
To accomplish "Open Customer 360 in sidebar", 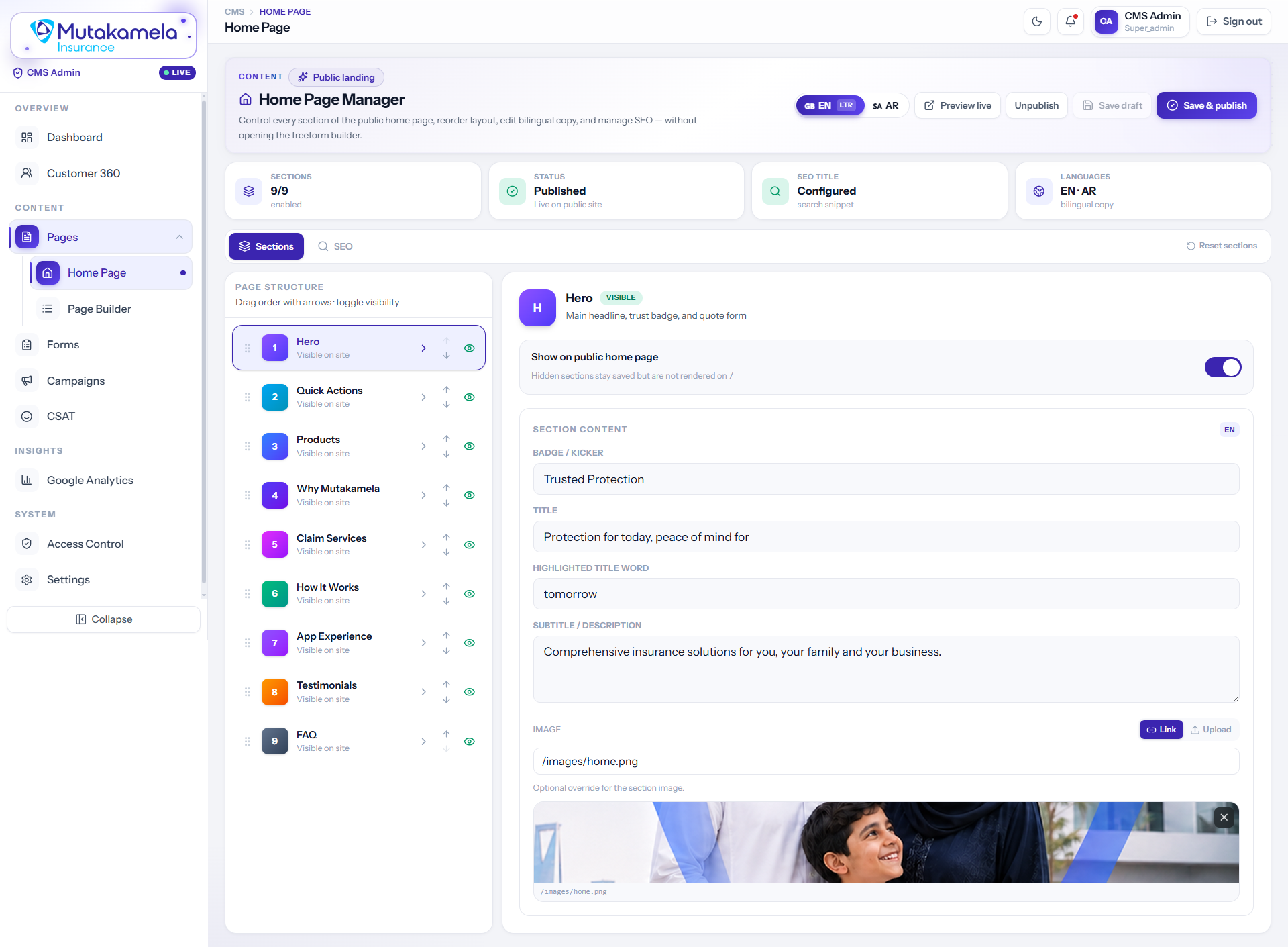I will [101, 173].
